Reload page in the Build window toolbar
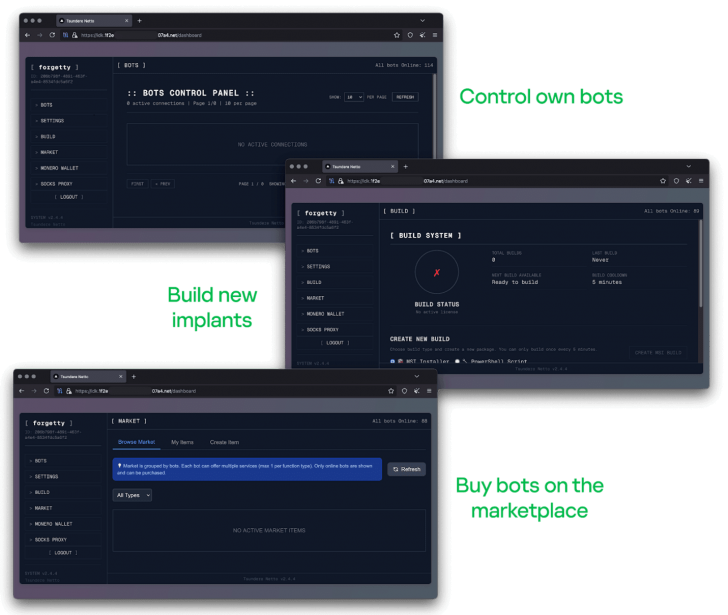The width and height of the screenshot is (728, 615). click(318, 181)
